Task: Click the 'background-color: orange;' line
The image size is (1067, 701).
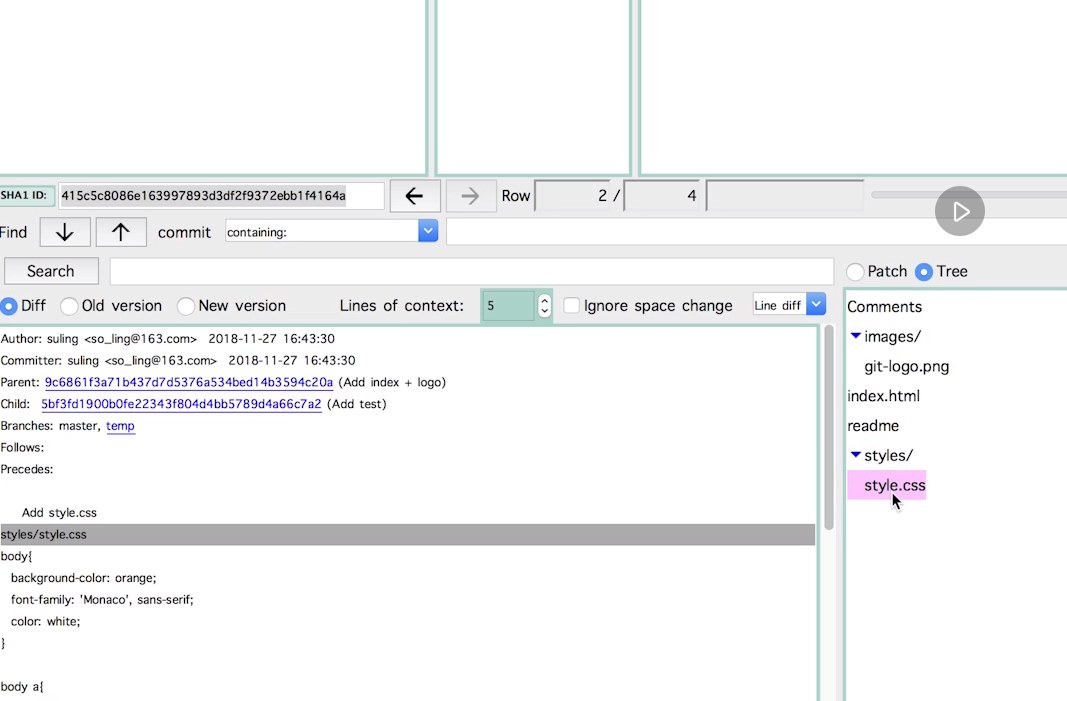Action: tap(84, 578)
